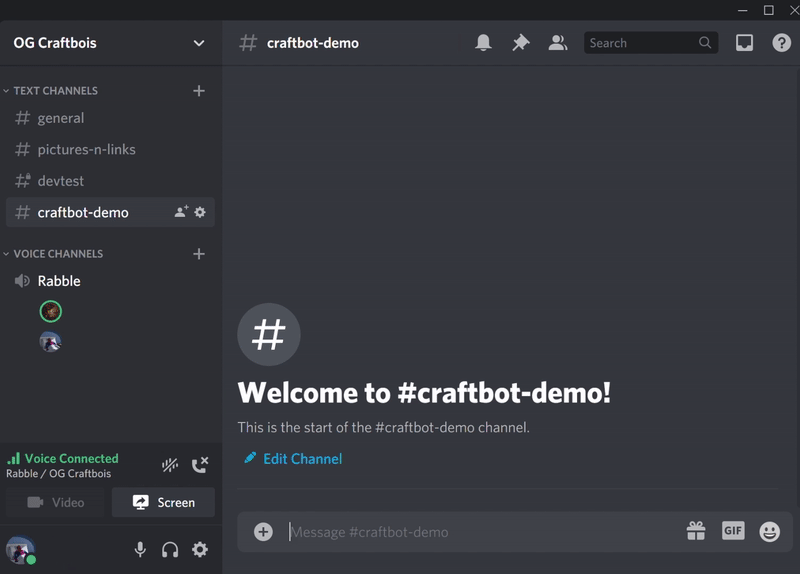Click the magnifier icon in Search

coord(705,42)
